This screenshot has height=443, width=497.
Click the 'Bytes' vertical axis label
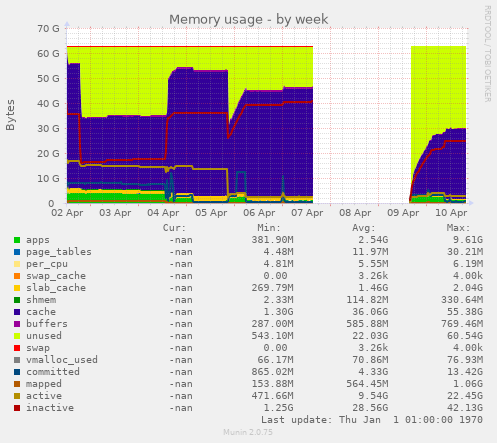(10, 115)
